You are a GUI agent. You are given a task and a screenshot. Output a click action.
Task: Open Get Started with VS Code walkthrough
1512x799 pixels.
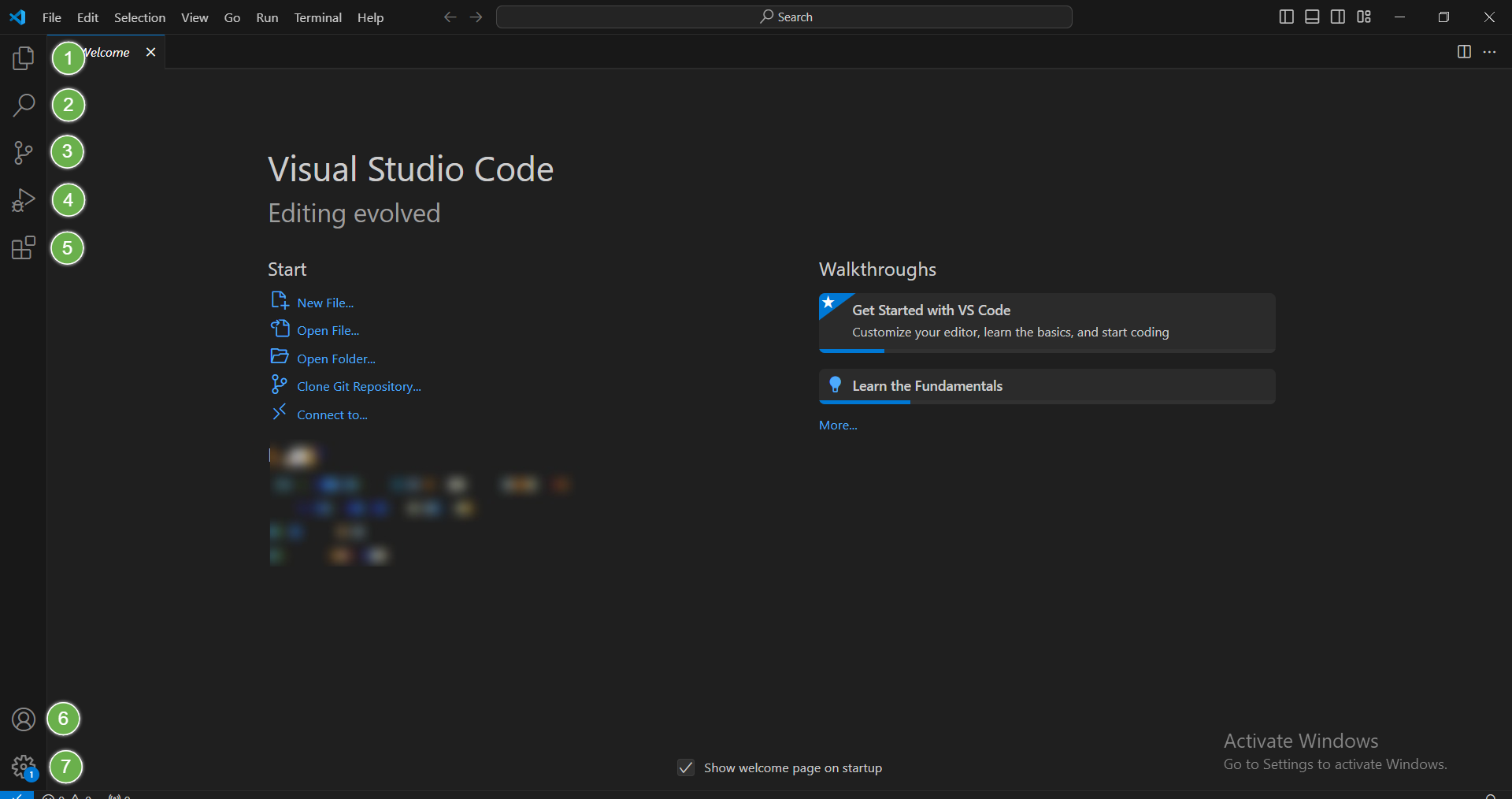pyautogui.click(x=1047, y=322)
